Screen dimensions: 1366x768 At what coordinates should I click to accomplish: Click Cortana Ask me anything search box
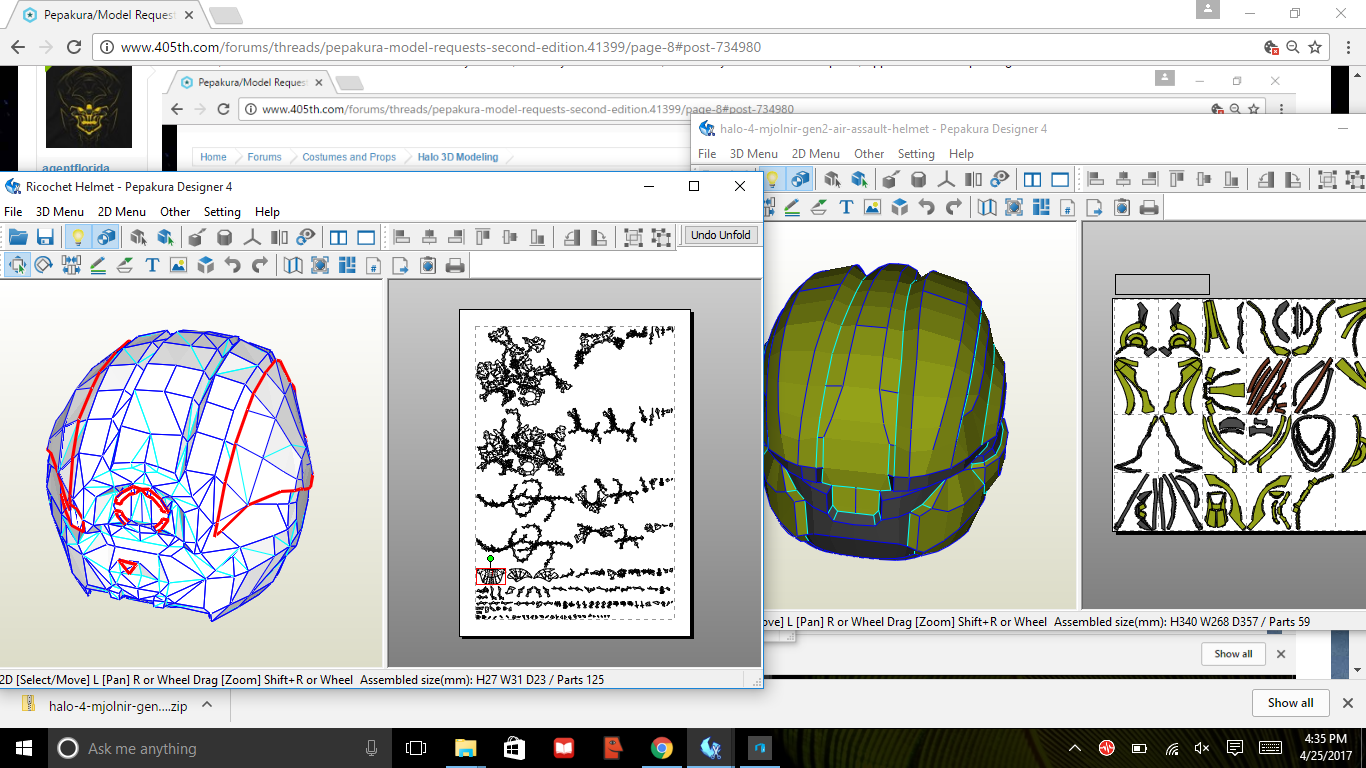tap(218, 748)
